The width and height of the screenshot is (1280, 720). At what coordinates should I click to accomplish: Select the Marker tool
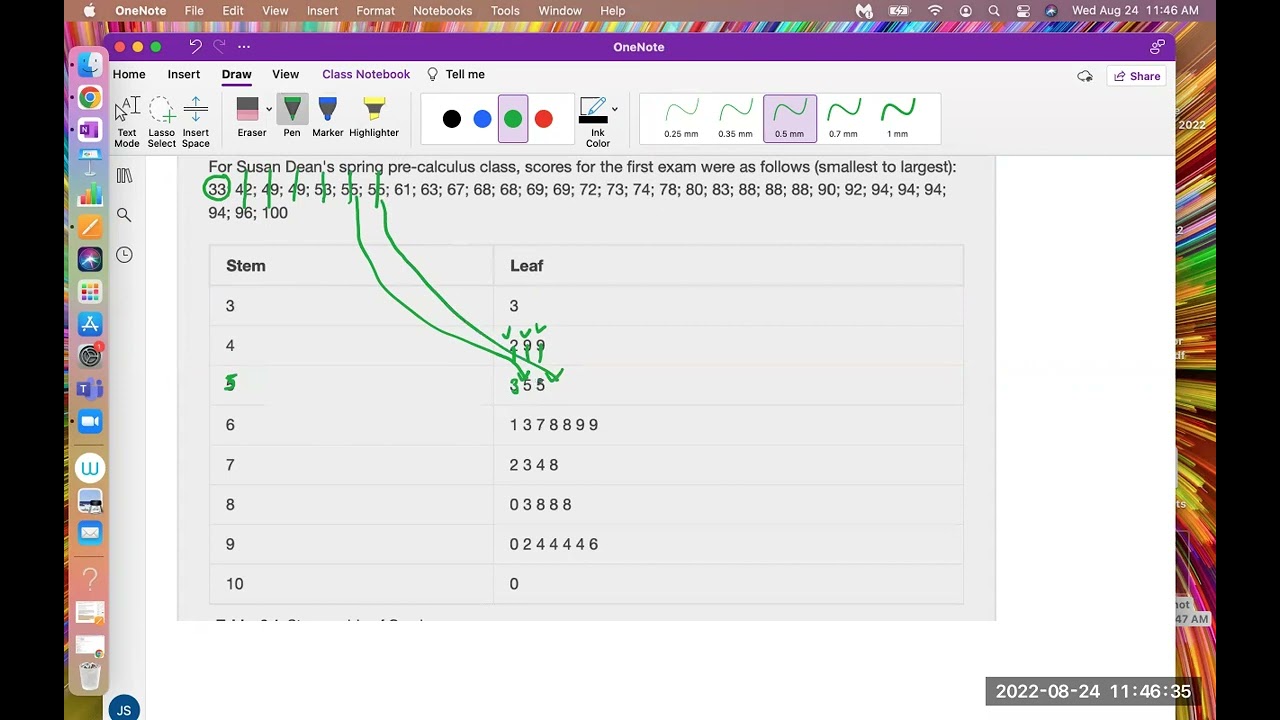[328, 118]
